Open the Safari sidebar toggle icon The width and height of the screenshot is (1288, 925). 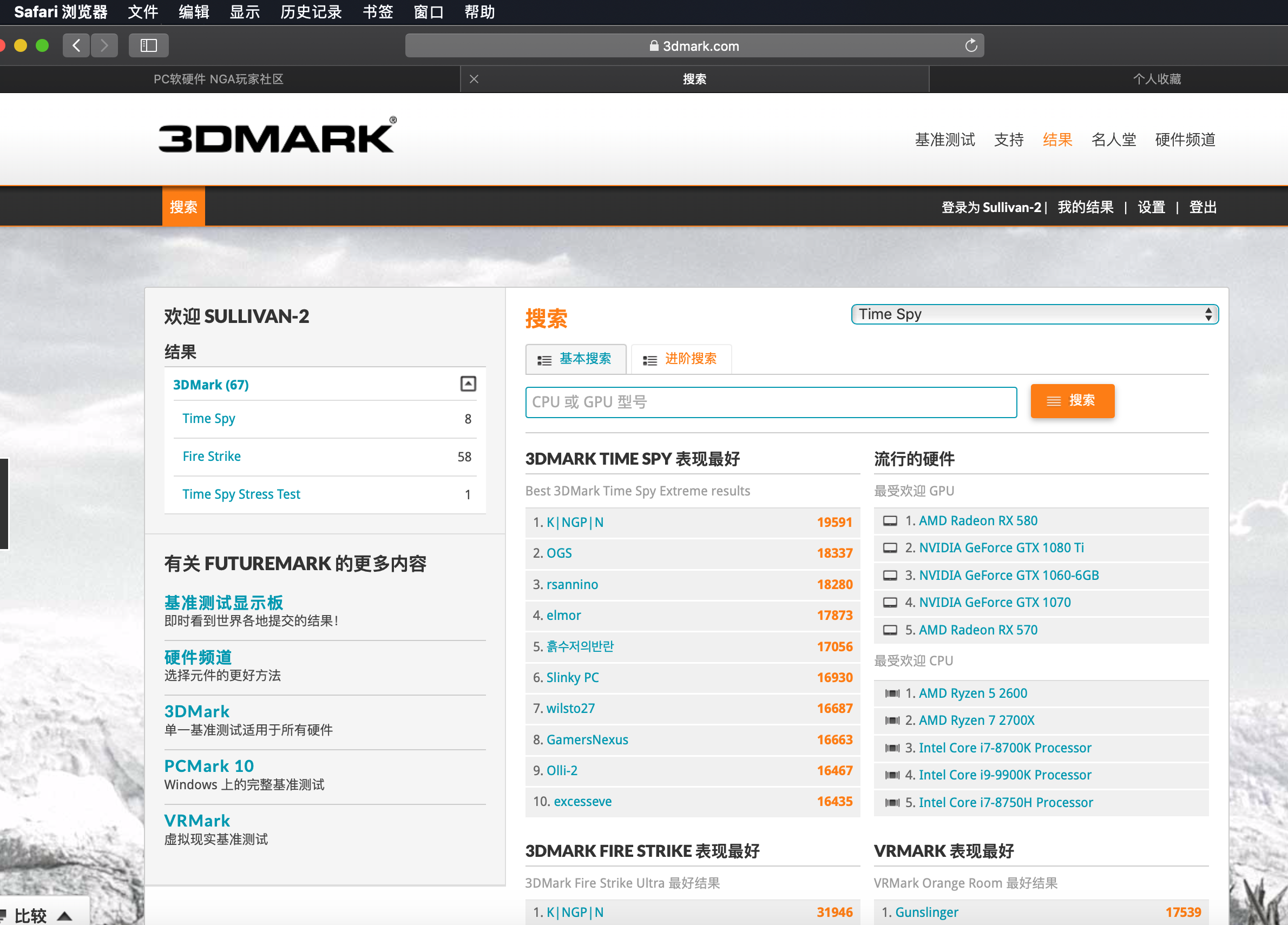click(148, 45)
